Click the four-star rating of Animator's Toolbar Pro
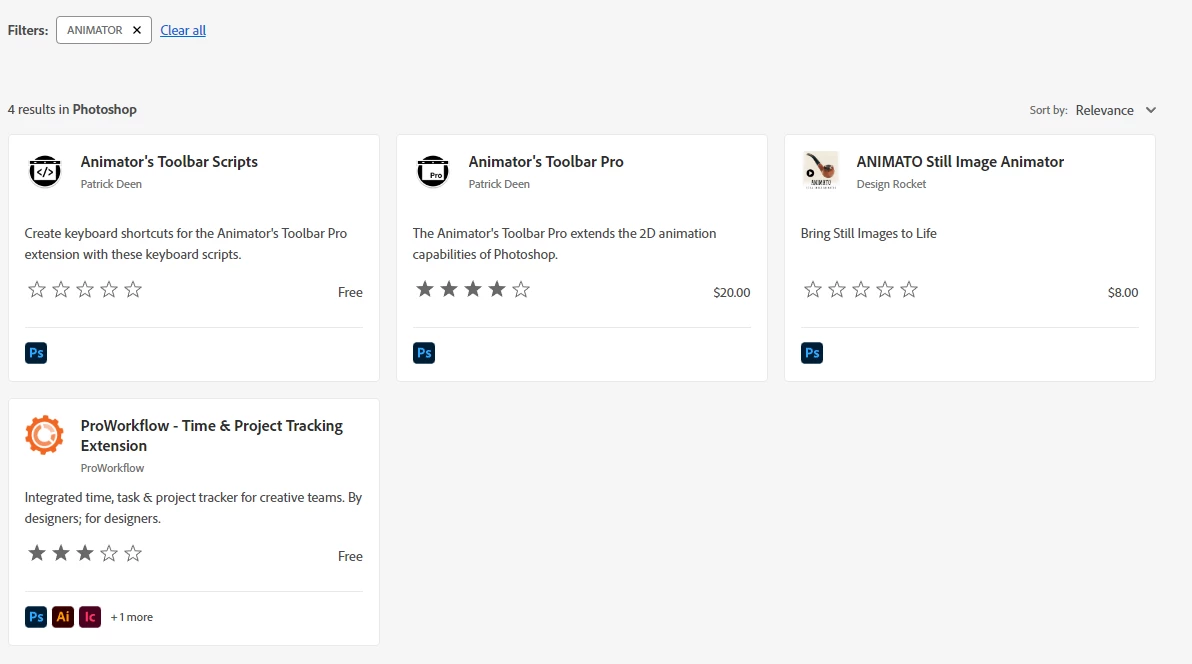This screenshot has width=1192, height=664. [473, 290]
